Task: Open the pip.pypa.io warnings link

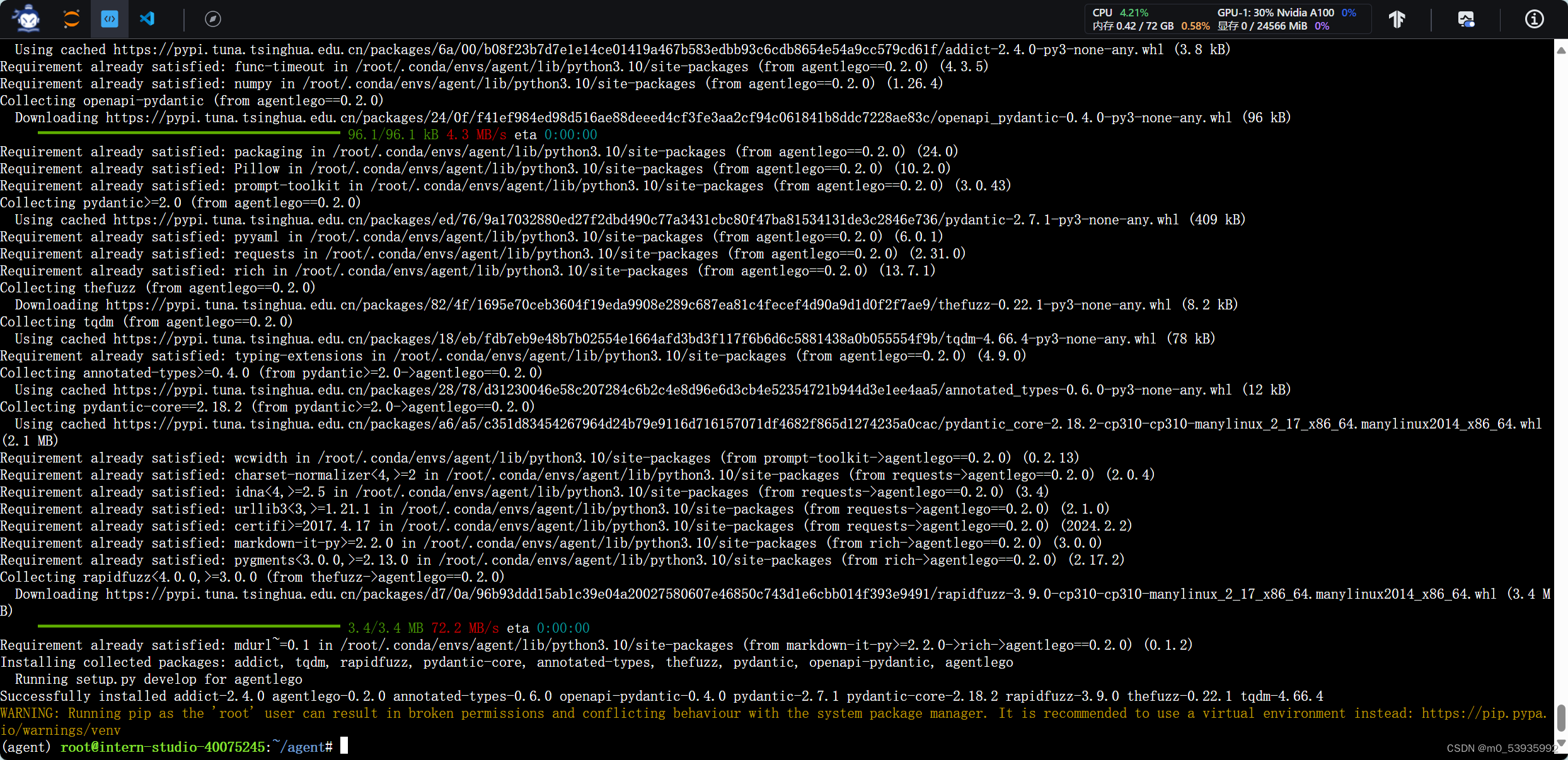Action: click(1484, 713)
